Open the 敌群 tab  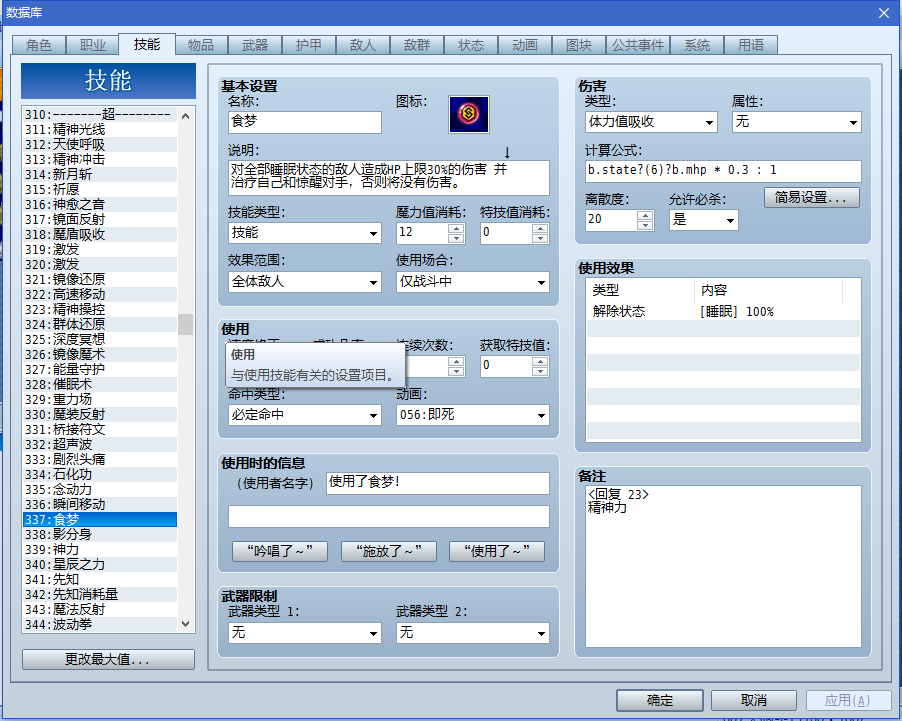[417, 45]
